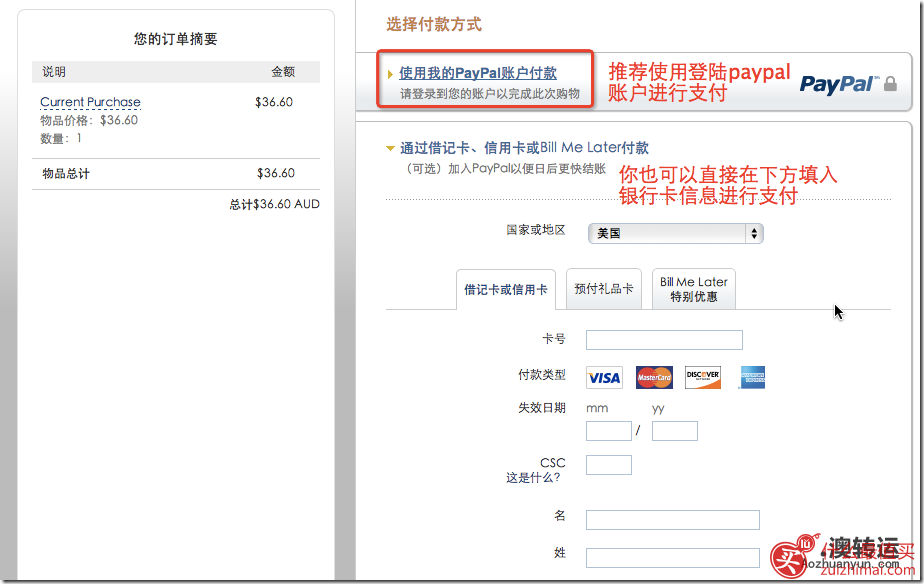The image size is (924, 584).
Task: Click the 说明 column header
Action: coord(54,72)
